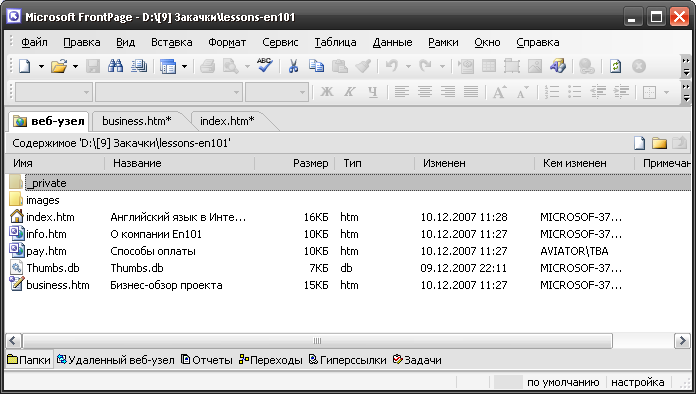Click the Stop loading icon
The width and height of the screenshot is (696, 394).
[639, 67]
